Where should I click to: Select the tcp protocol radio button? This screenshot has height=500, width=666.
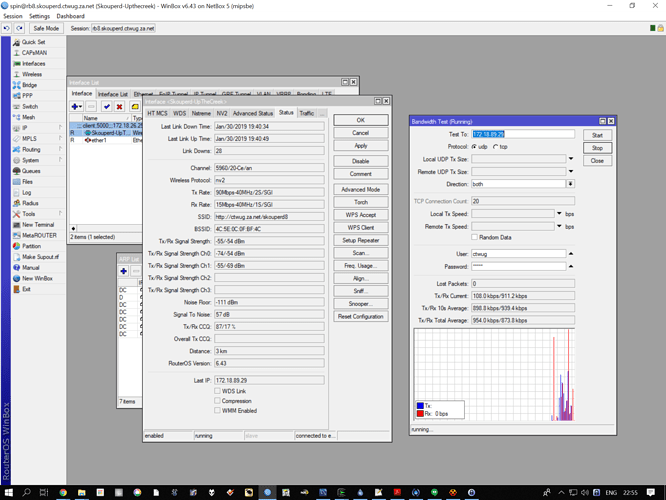coord(497,146)
